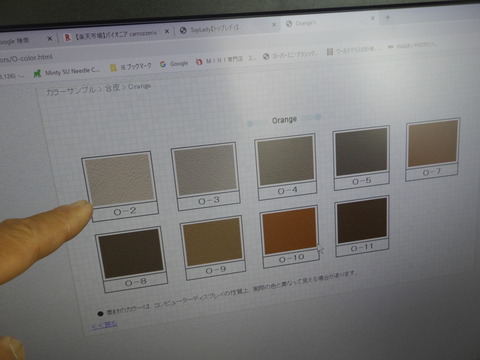Choose the O-4 taupe swatch
Viewport: 480px width, 360px height.
tap(286, 161)
